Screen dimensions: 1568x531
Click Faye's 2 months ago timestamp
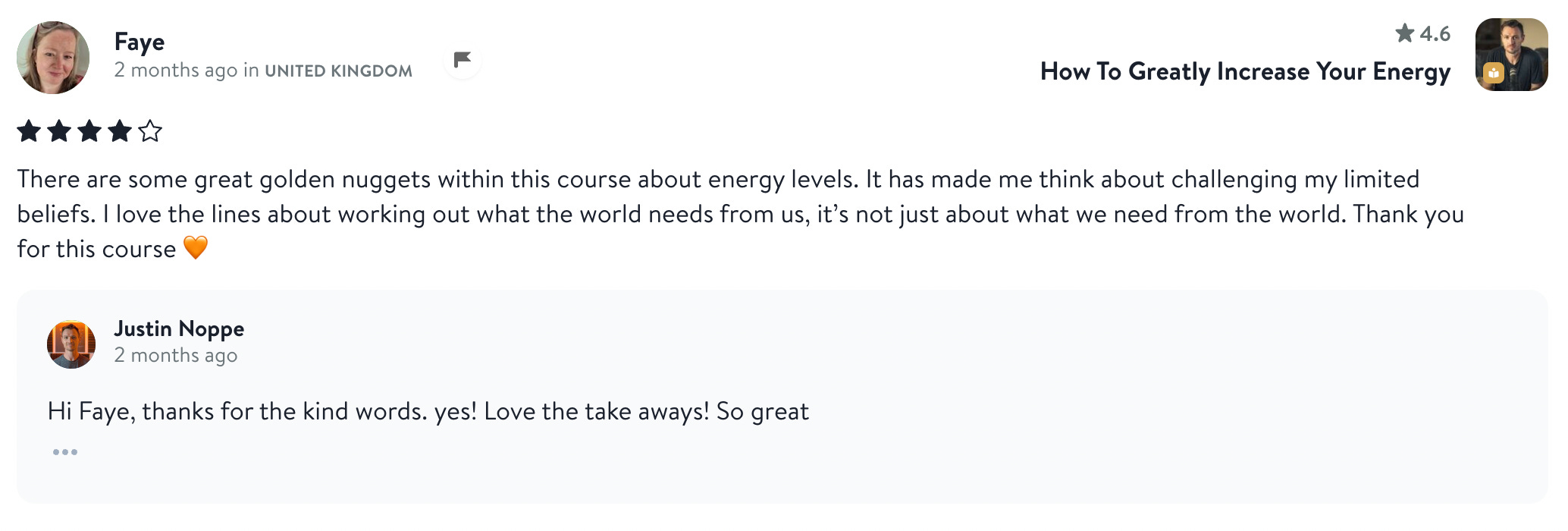176,71
